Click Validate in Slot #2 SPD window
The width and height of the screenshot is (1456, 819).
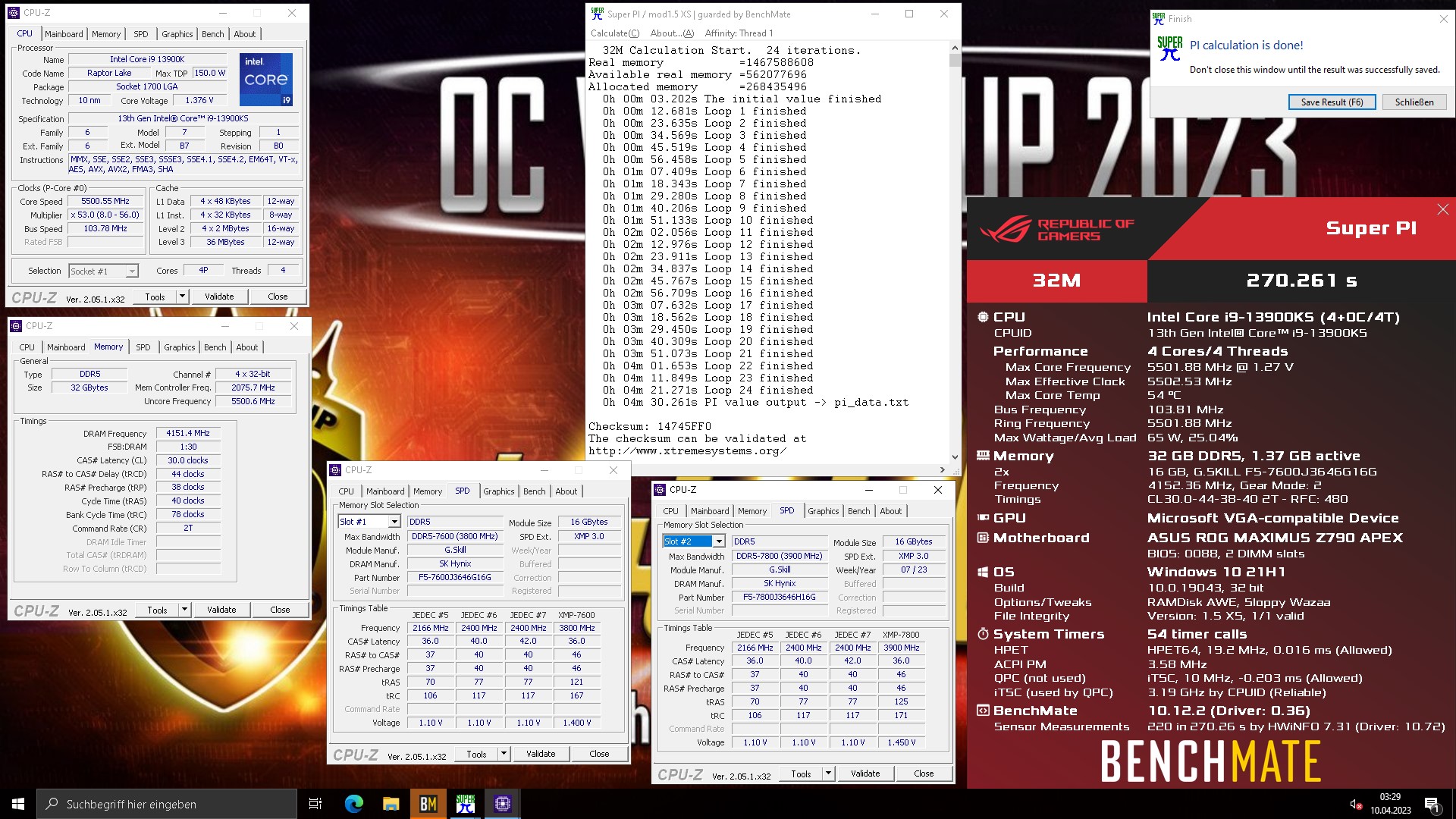click(x=865, y=773)
